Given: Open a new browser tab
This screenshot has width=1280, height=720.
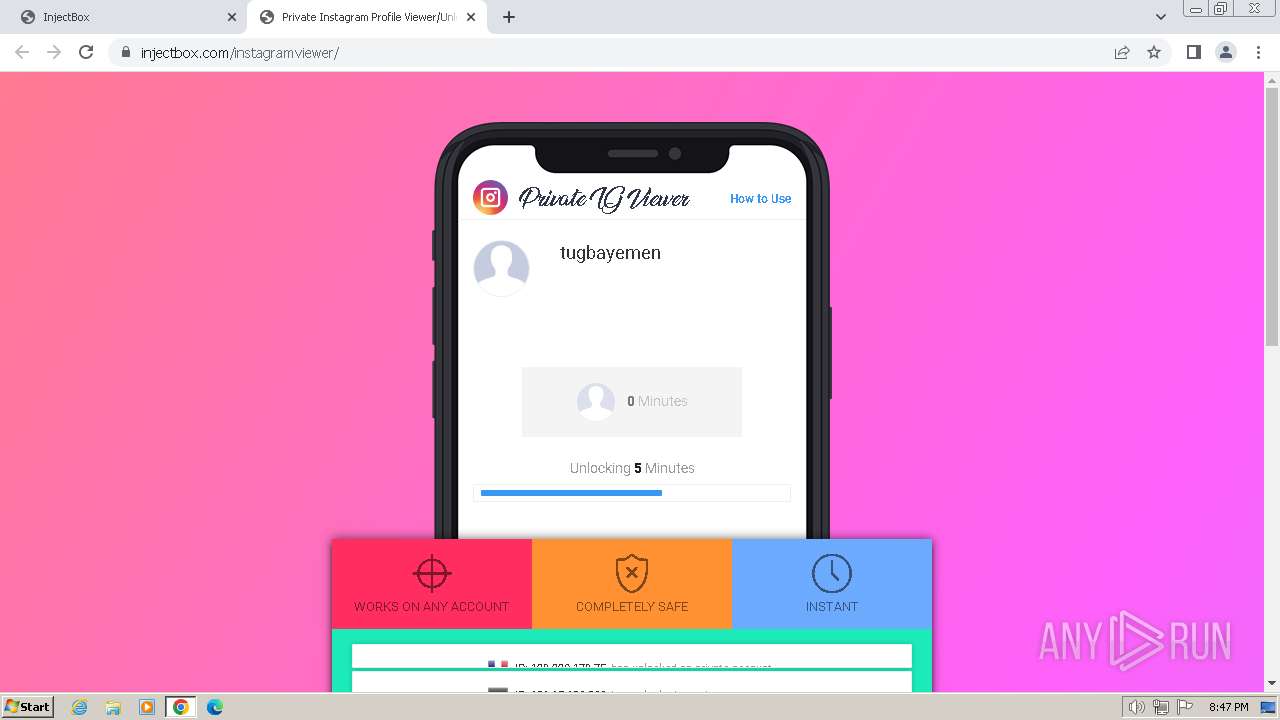Looking at the screenshot, I should tap(509, 17).
